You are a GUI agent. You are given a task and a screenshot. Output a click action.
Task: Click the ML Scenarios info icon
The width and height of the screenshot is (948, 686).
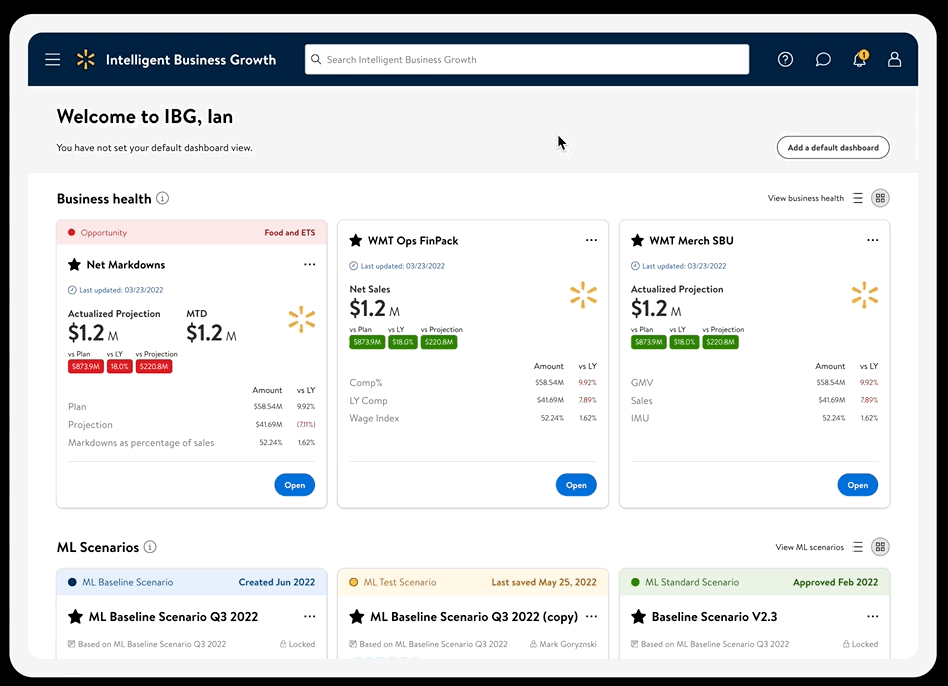[150, 547]
